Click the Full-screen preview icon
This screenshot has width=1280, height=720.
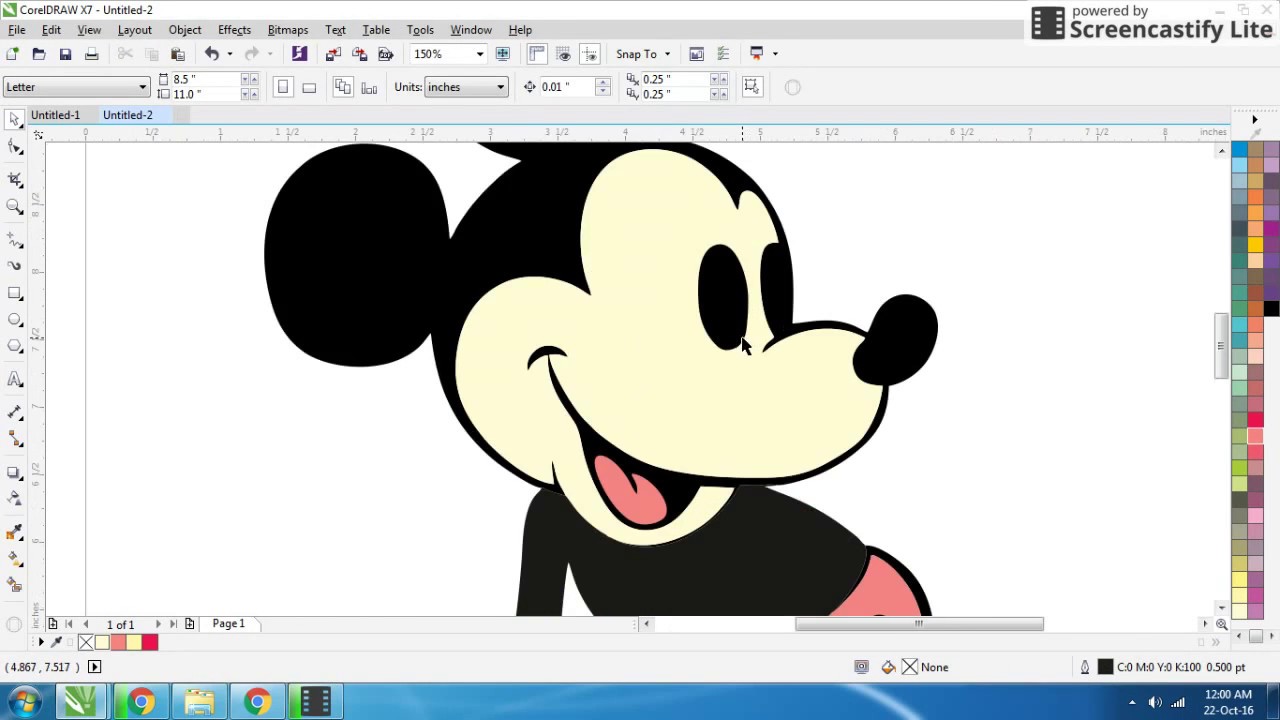[x=503, y=54]
